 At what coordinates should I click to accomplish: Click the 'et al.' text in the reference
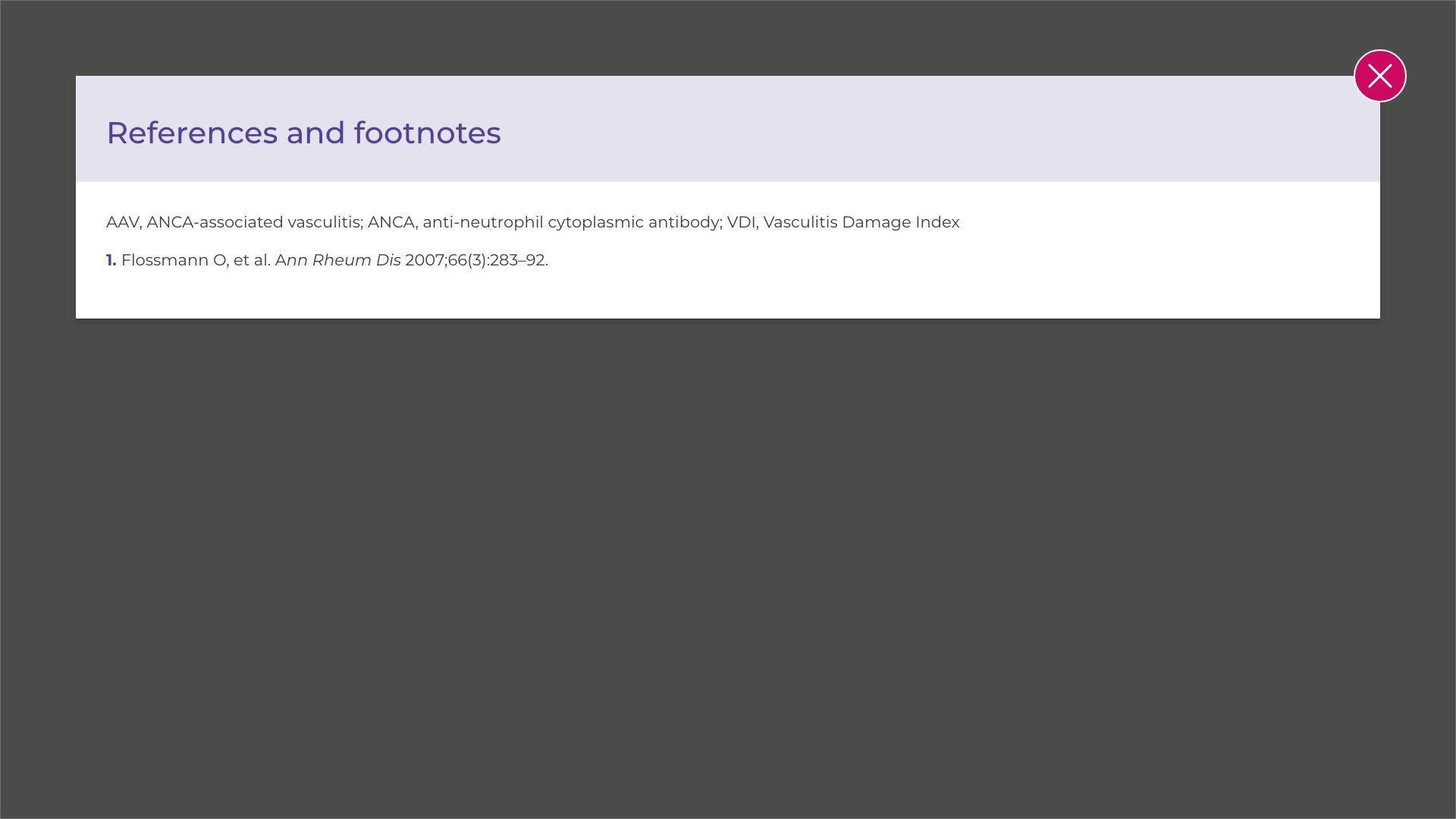pyautogui.click(x=252, y=260)
